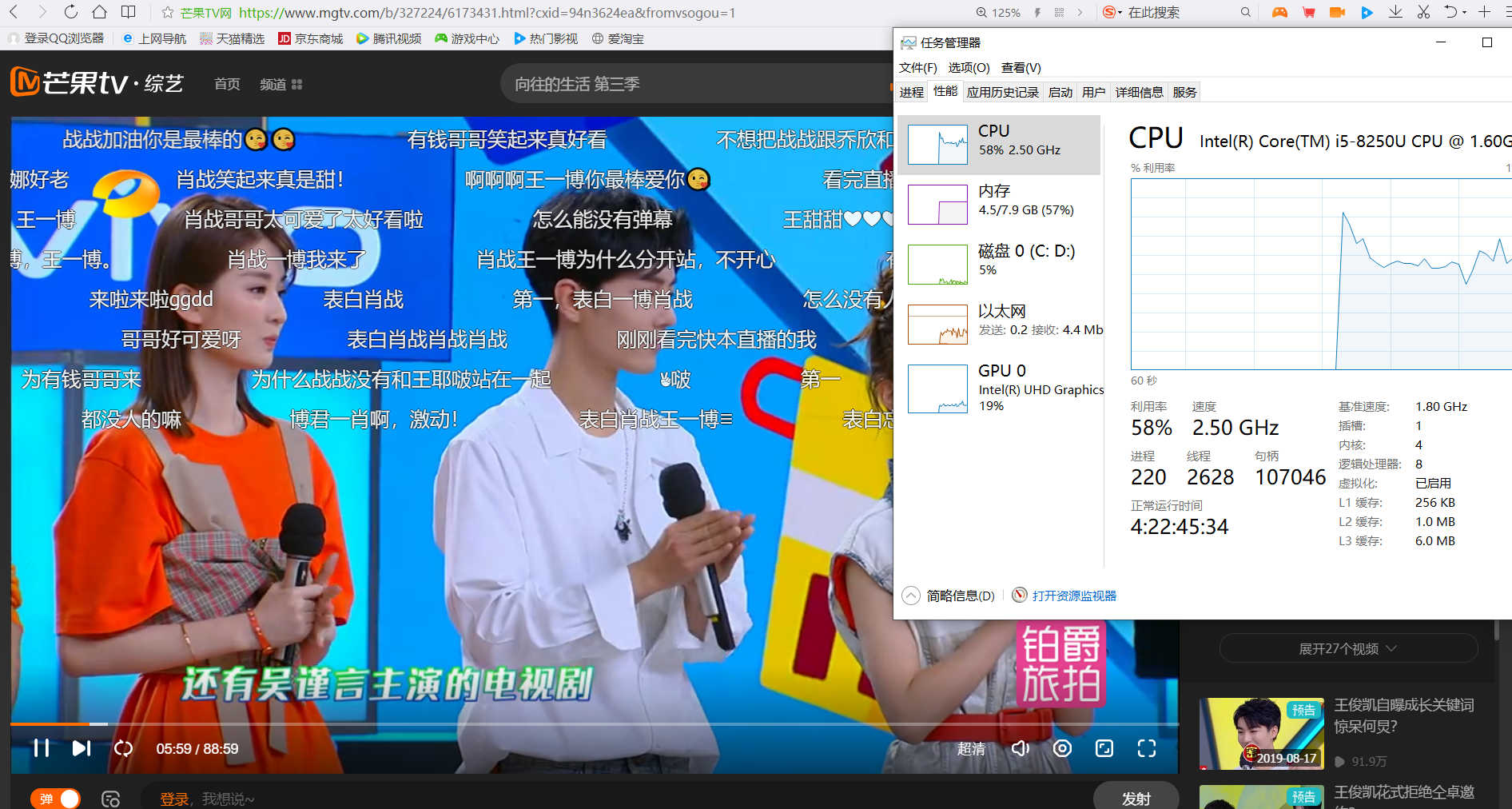Switch to 进程 tab in Task Manager
The height and width of the screenshot is (809, 1512).
point(911,92)
